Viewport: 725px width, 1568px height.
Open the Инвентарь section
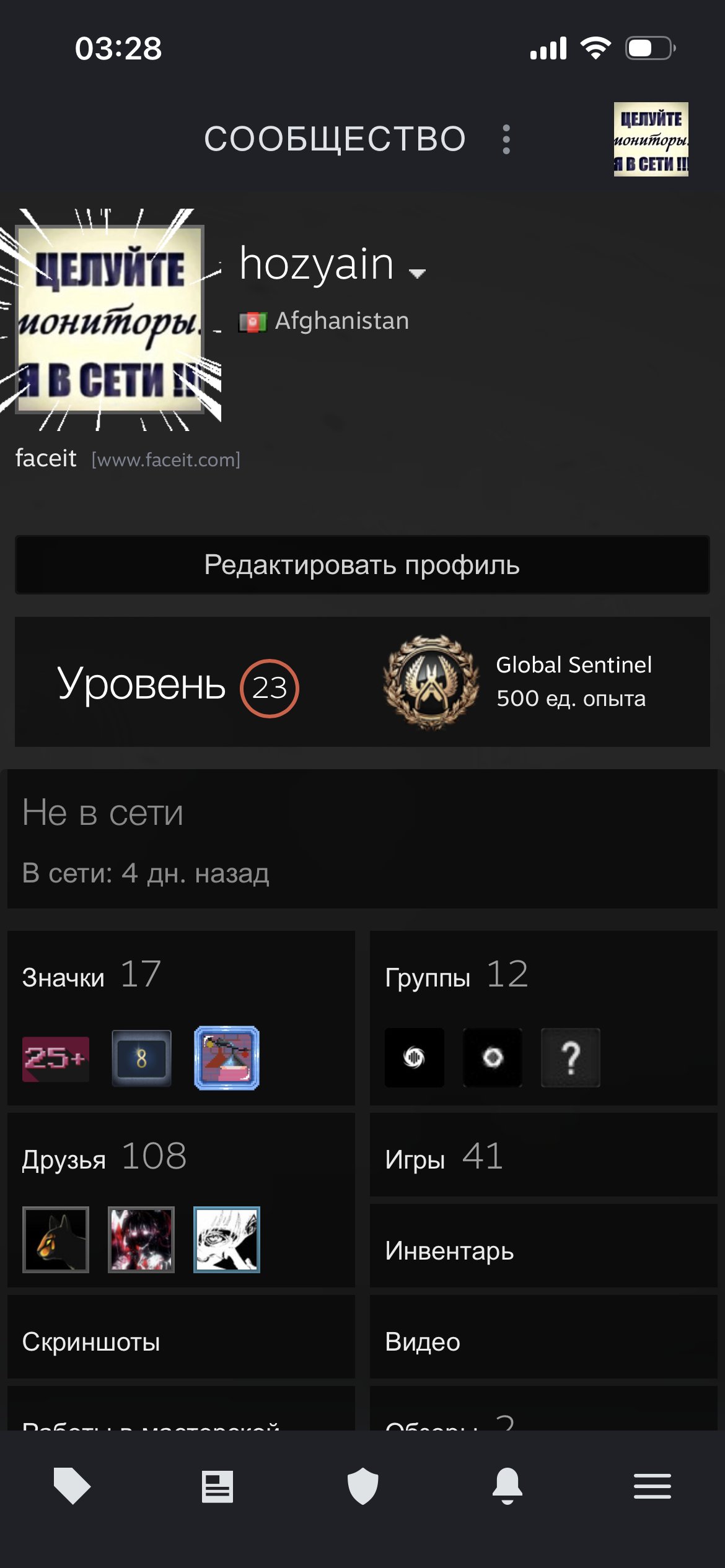(x=543, y=1250)
